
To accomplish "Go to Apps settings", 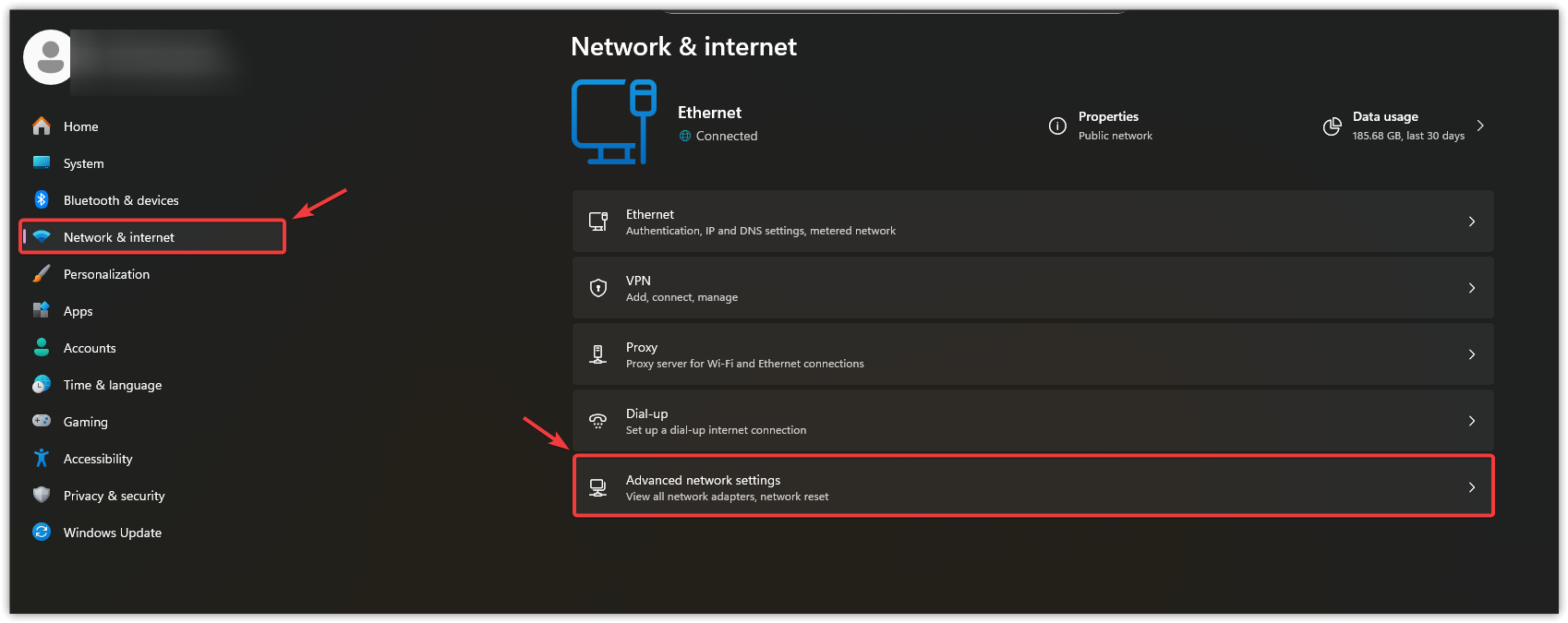I will pyautogui.click(x=78, y=311).
